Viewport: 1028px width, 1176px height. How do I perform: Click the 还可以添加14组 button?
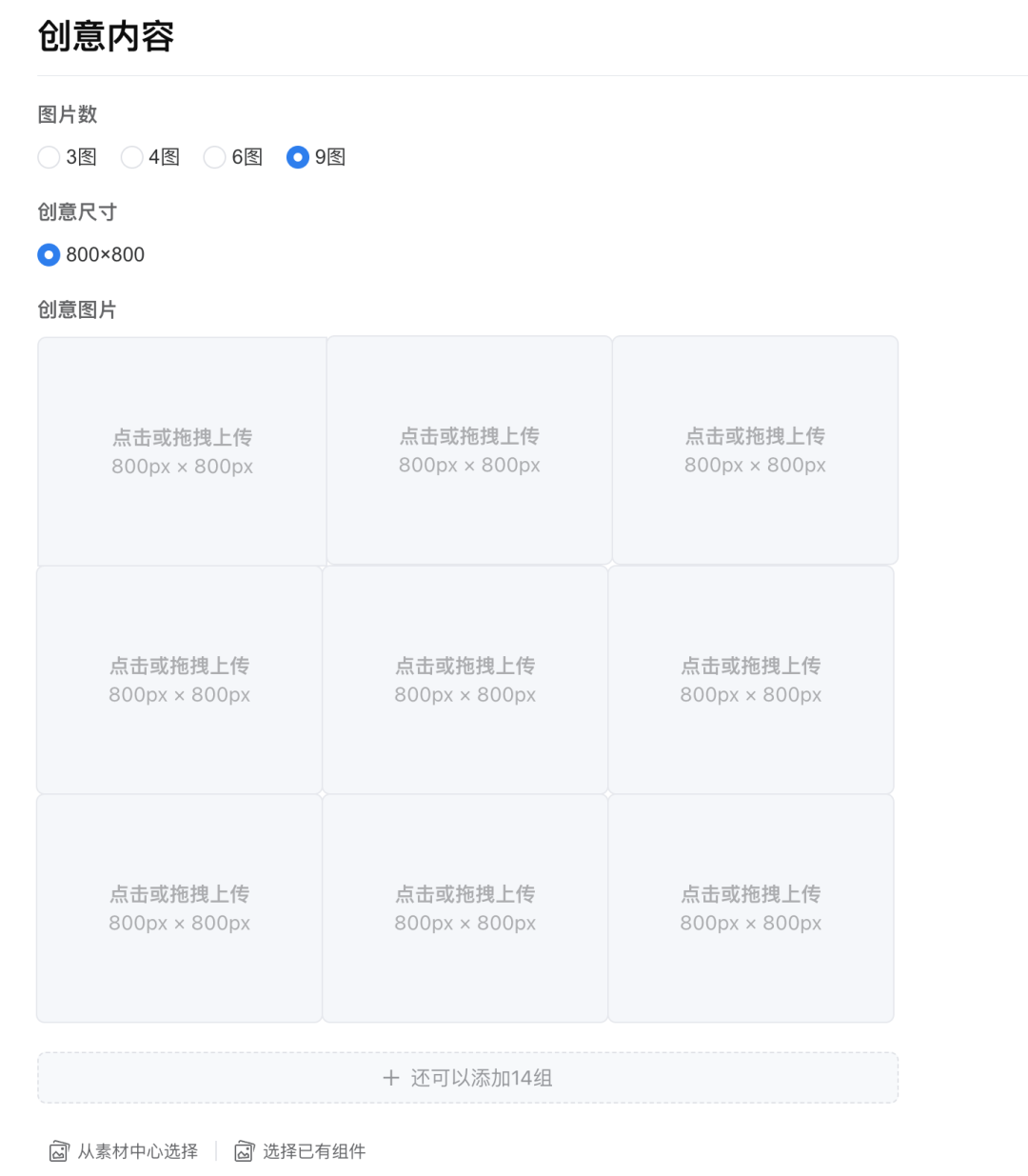(x=481, y=1078)
